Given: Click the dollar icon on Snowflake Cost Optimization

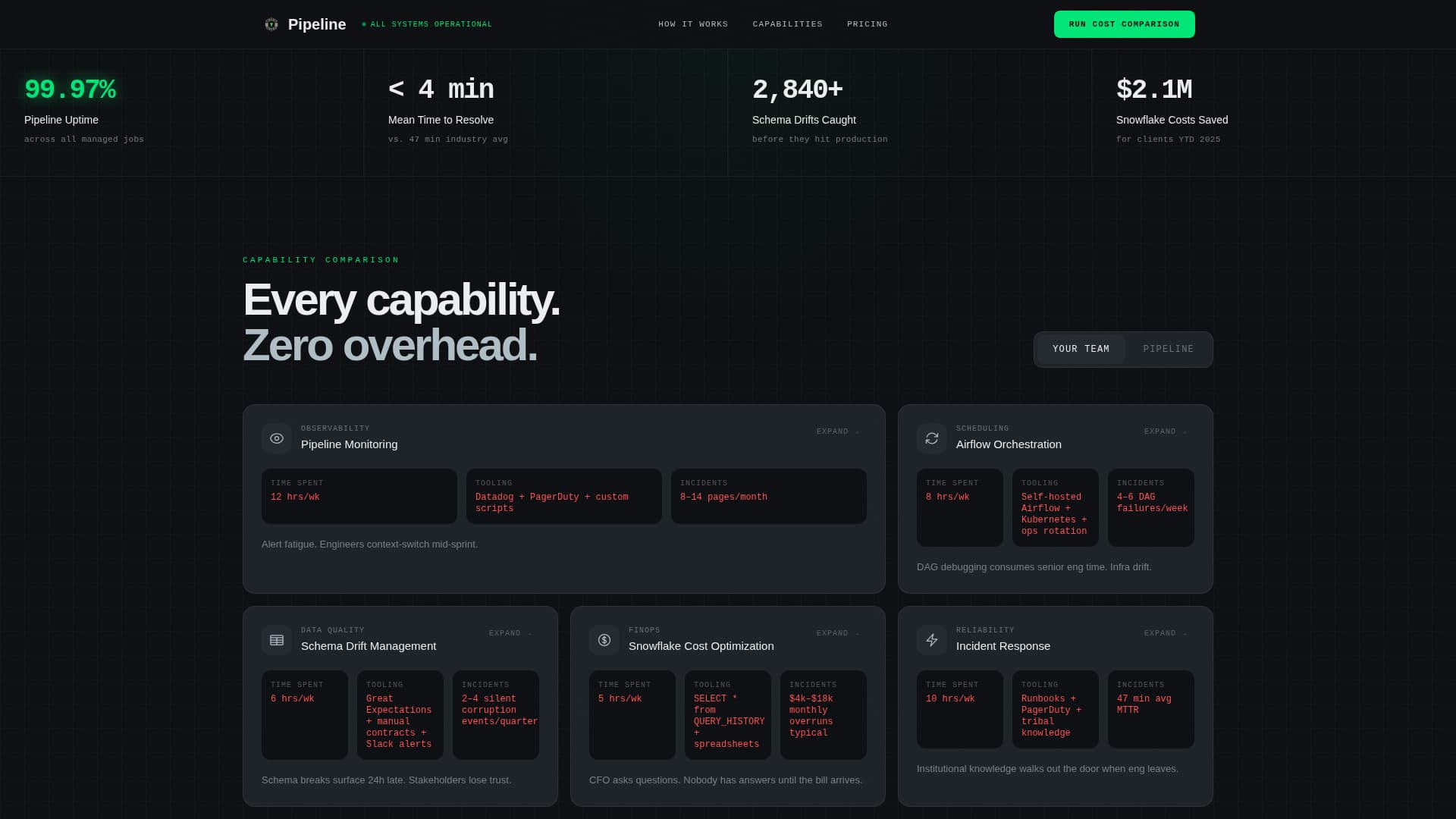Looking at the screenshot, I should (604, 640).
